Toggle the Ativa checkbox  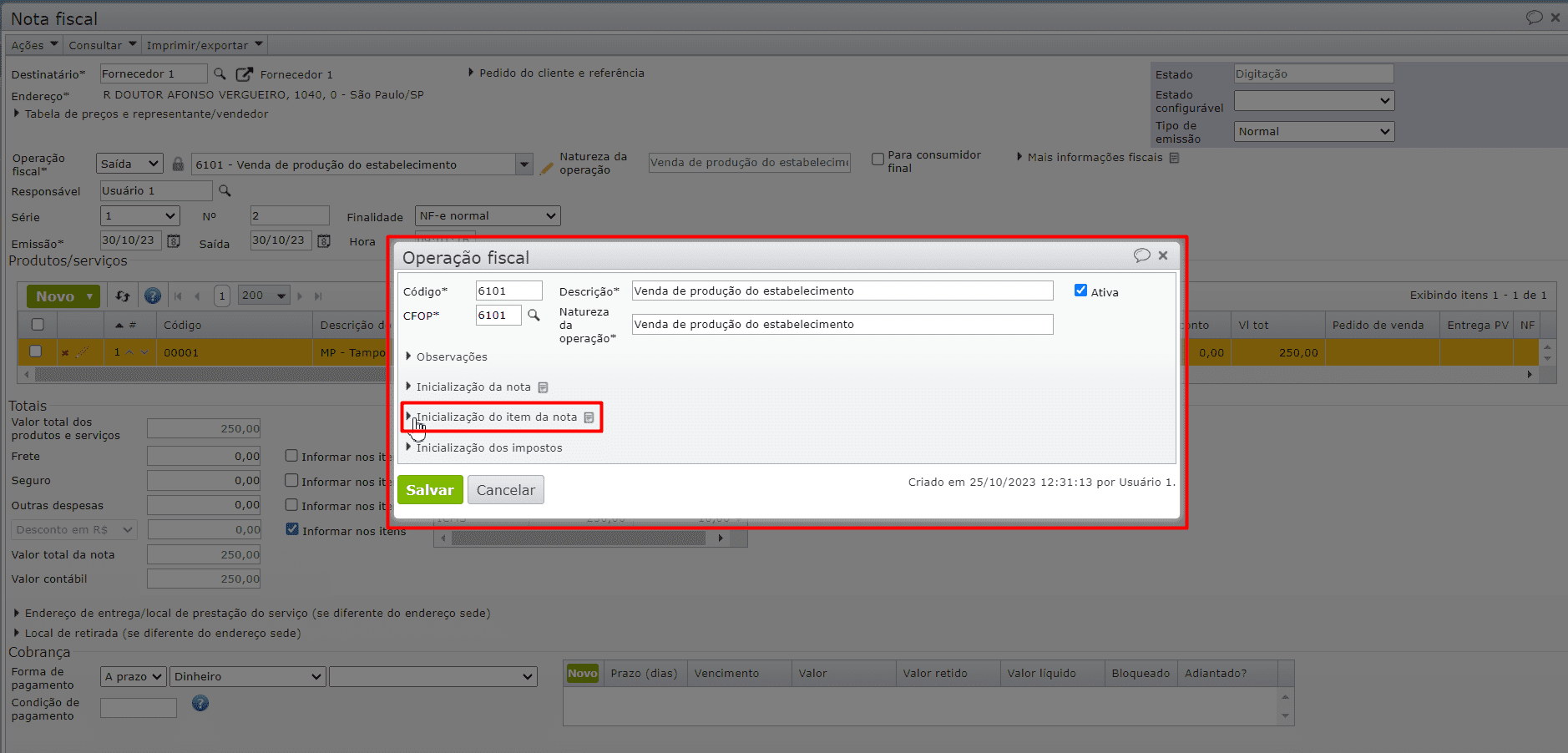(x=1080, y=291)
